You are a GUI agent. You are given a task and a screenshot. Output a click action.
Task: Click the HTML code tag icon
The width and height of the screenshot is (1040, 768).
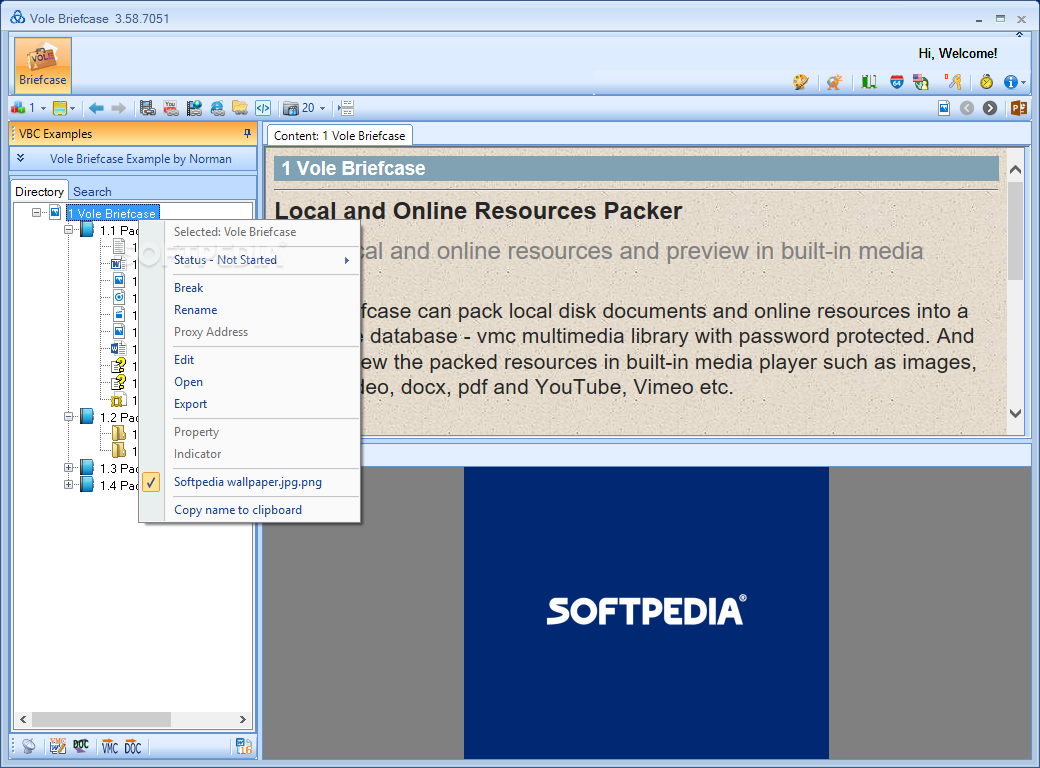(x=263, y=108)
